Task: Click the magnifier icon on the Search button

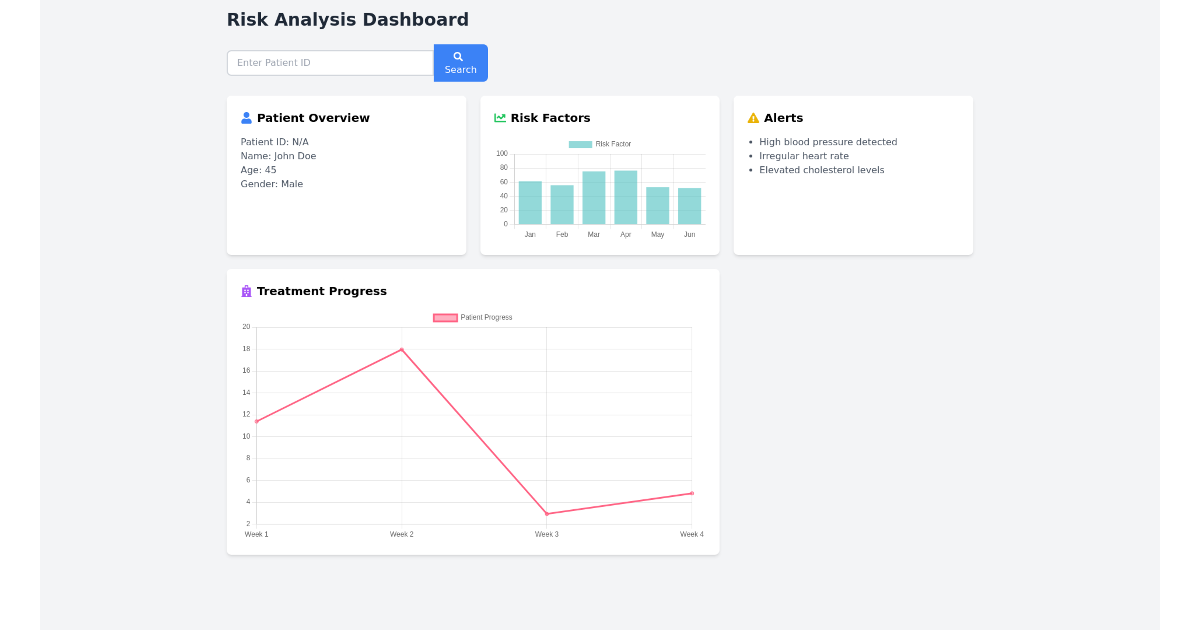Action: 459,55
